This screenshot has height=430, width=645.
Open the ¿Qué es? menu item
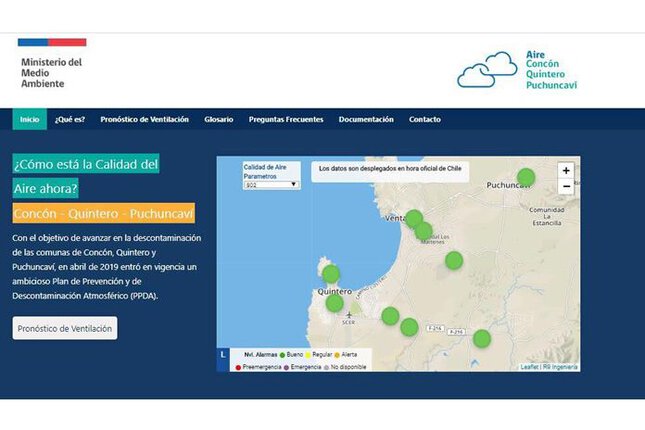[70, 119]
